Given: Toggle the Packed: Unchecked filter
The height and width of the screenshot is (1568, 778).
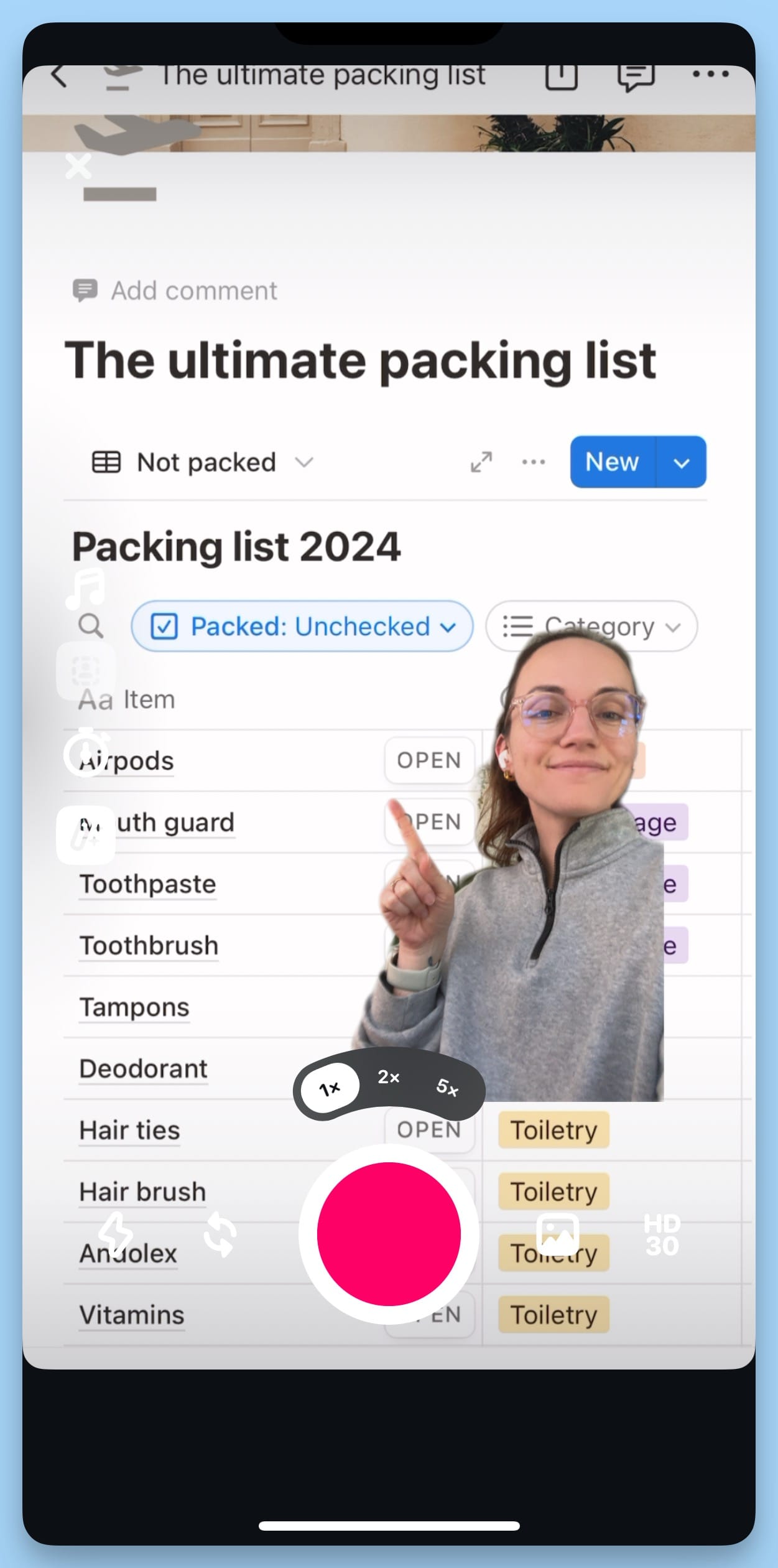Looking at the screenshot, I should 302,626.
